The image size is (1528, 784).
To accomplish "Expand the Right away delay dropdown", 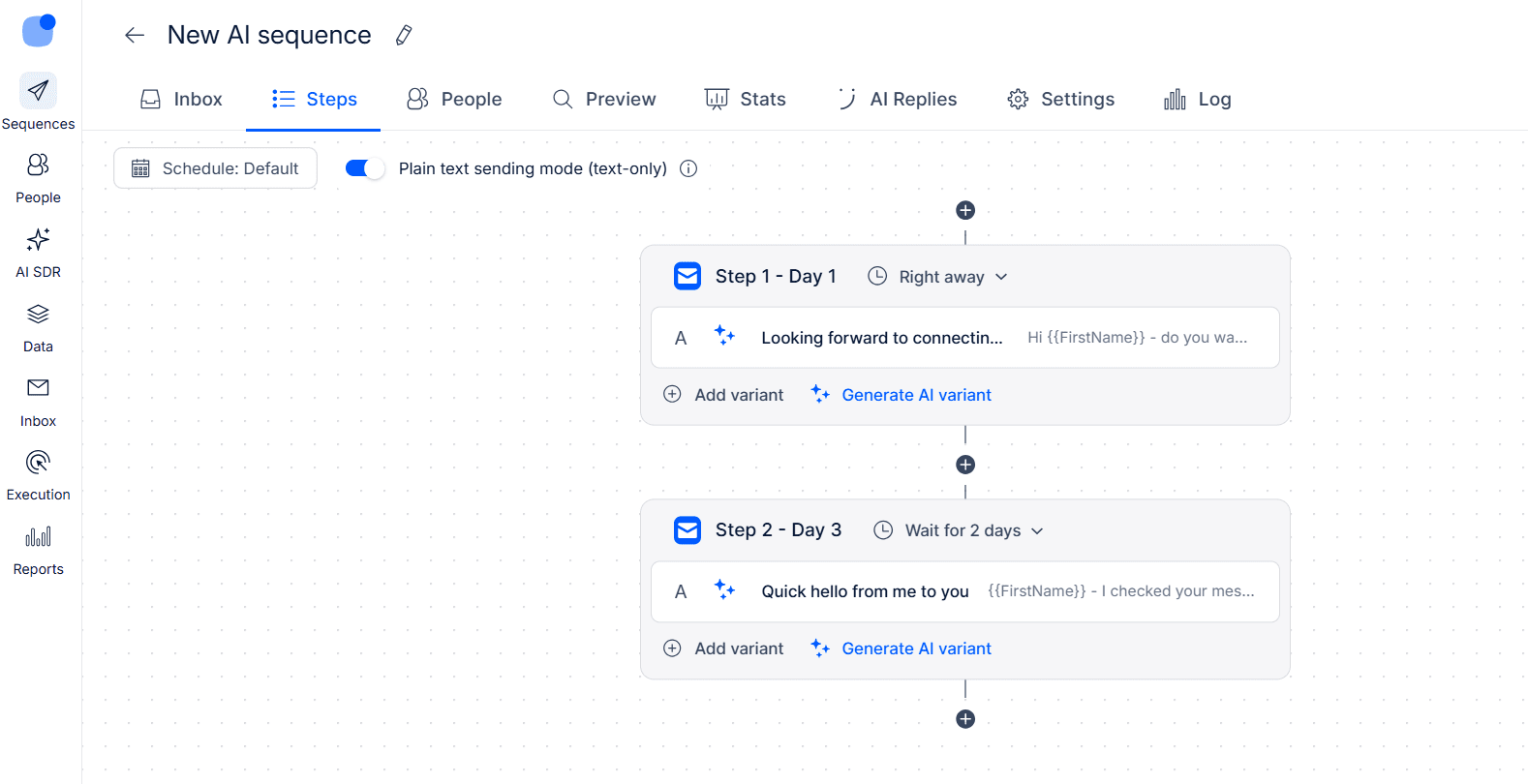I will point(939,277).
